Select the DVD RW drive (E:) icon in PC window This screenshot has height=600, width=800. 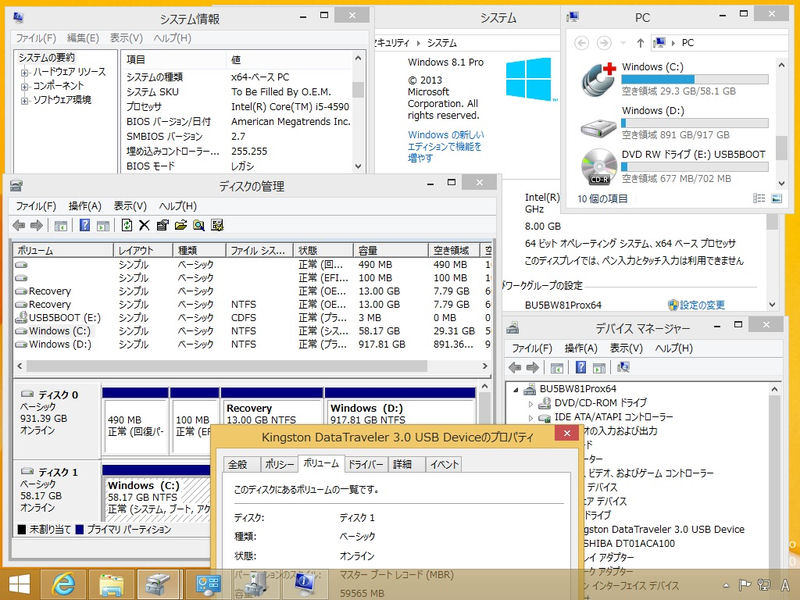tap(598, 166)
